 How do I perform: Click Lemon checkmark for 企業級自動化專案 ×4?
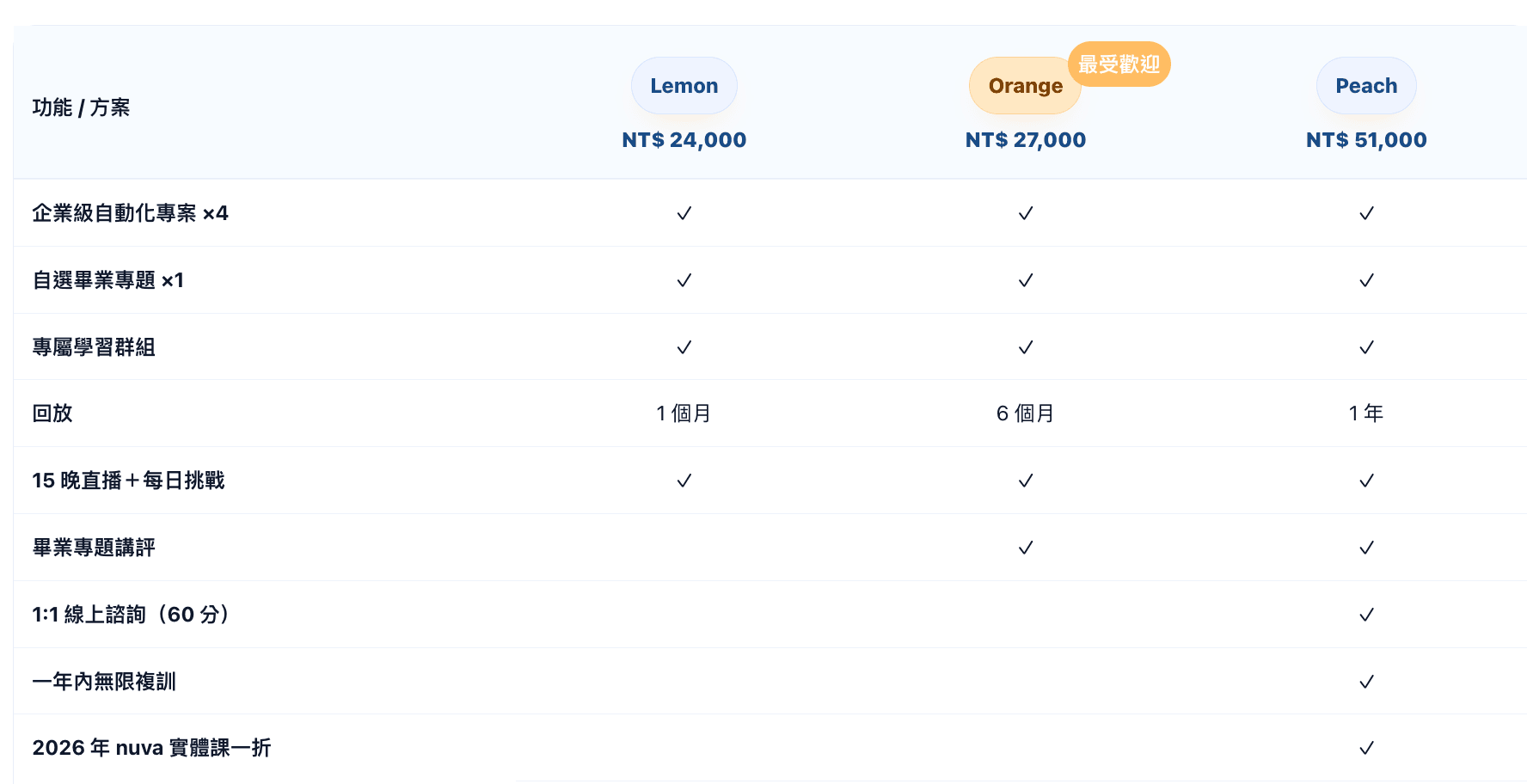coord(684,213)
